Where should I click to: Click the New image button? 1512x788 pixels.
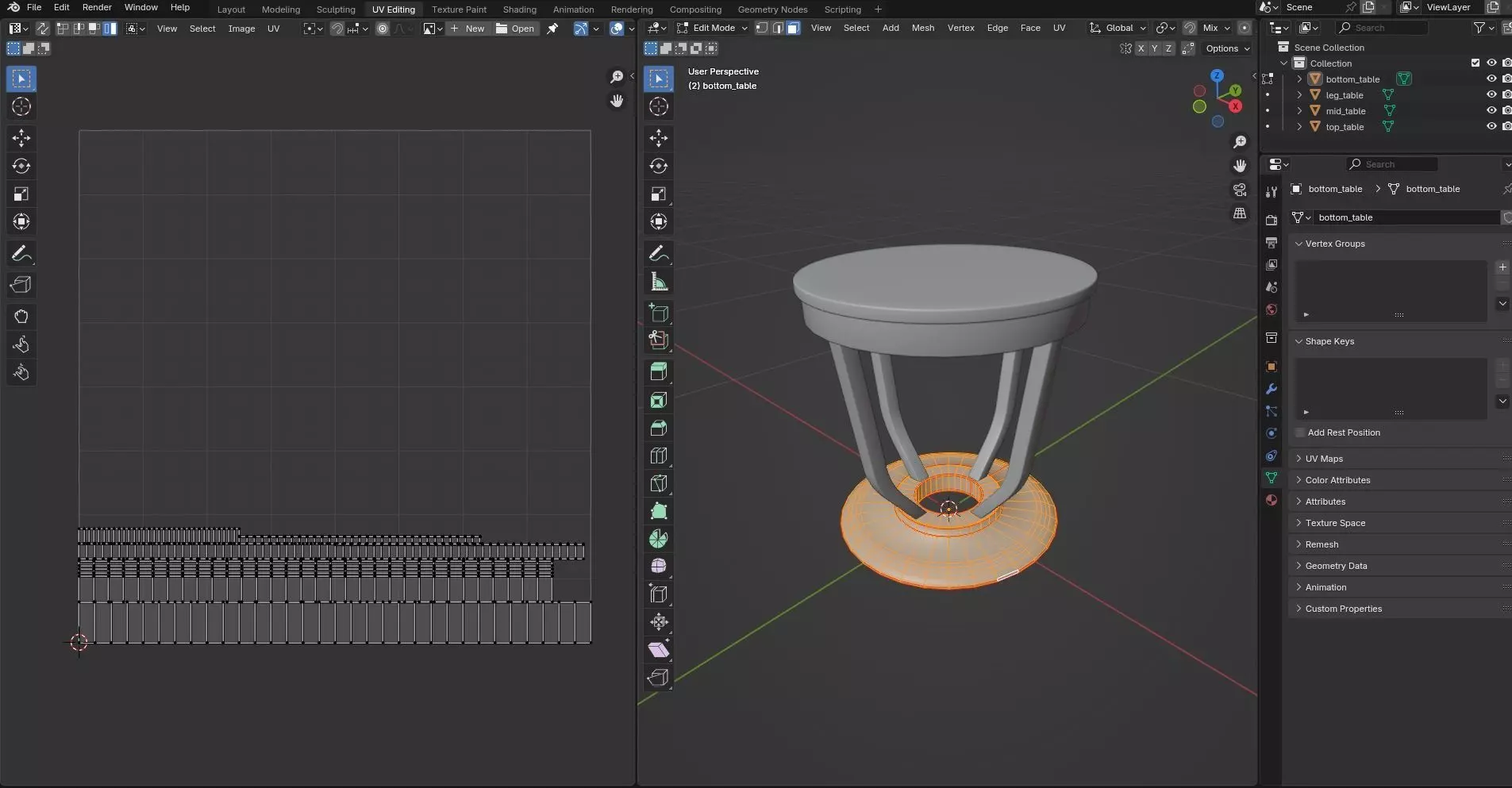tap(467, 29)
